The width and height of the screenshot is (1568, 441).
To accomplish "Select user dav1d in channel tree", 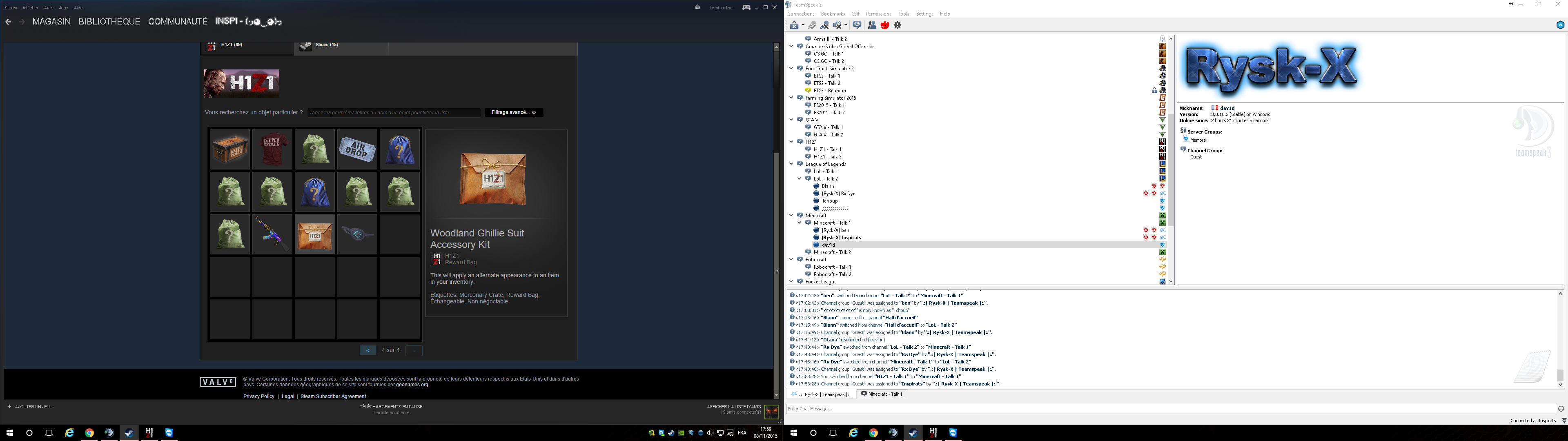I will point(829,245).
